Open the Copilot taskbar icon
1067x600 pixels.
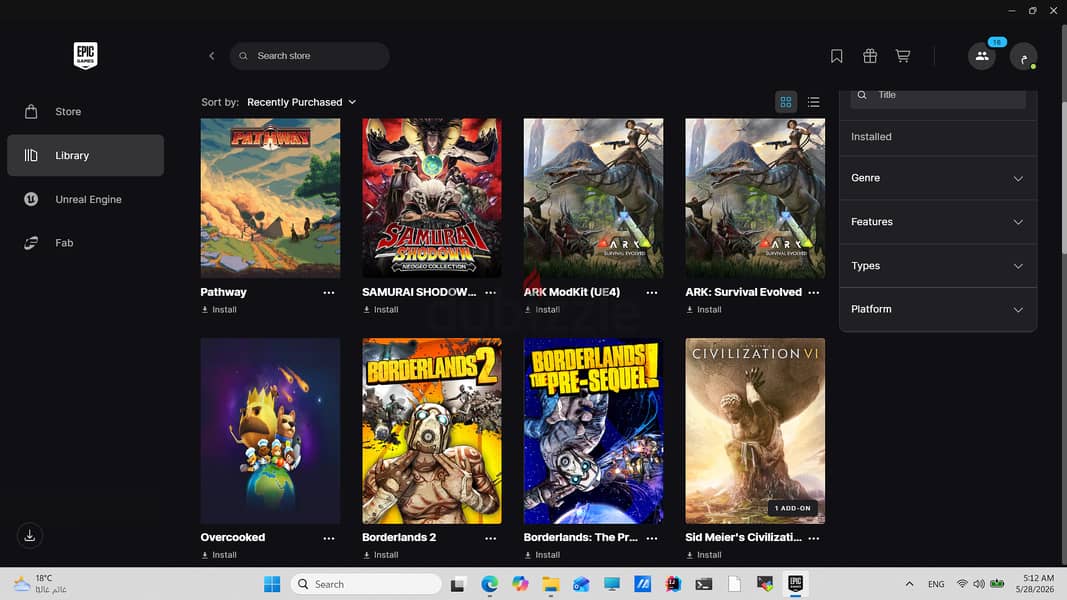(520, 584)
